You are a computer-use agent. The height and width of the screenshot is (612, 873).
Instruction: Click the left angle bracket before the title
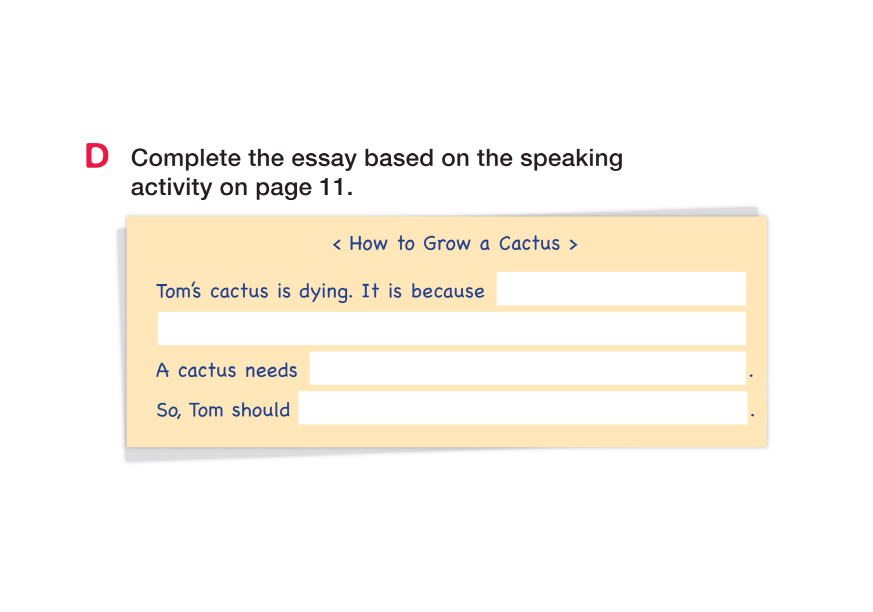[337, 244]
